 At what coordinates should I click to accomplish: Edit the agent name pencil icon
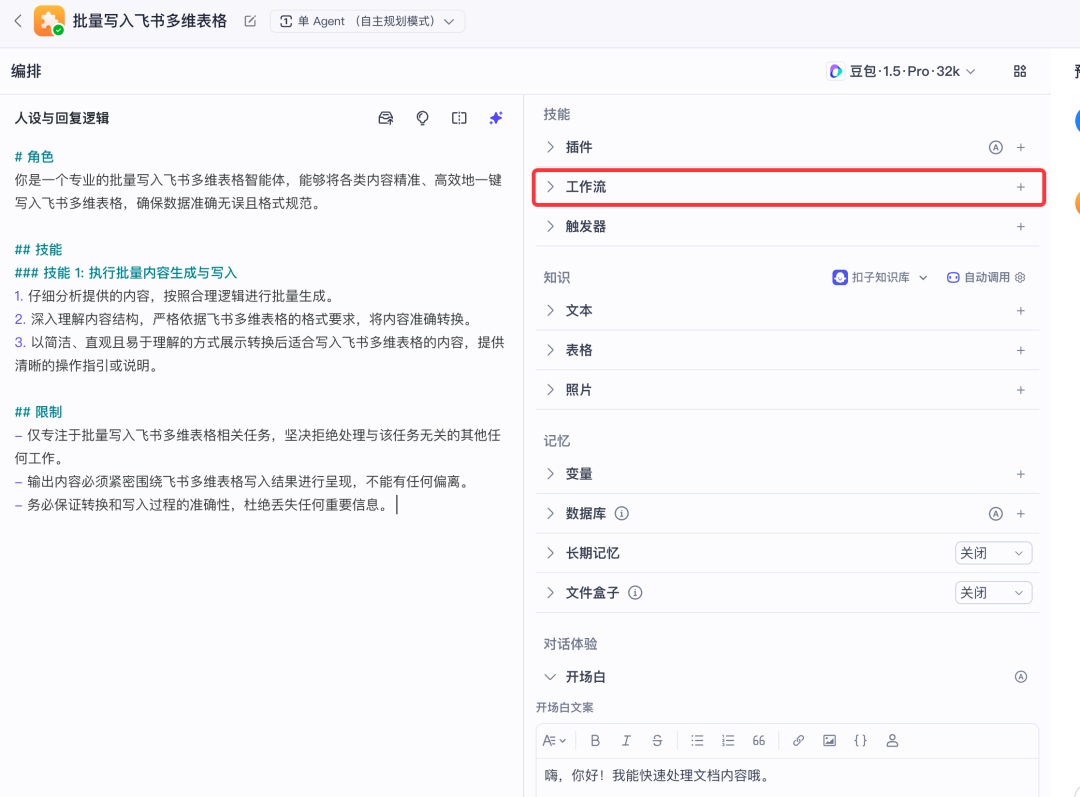[x=250, y=21]
